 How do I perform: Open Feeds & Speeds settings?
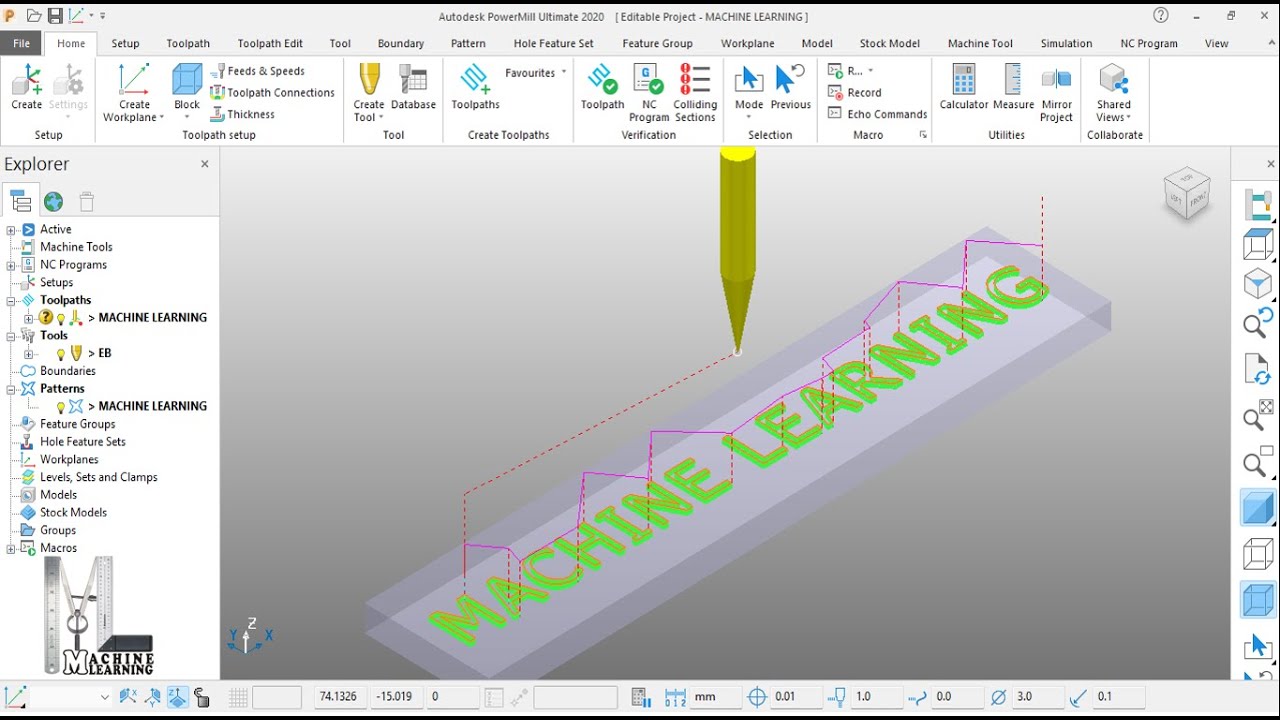point(258,71)
